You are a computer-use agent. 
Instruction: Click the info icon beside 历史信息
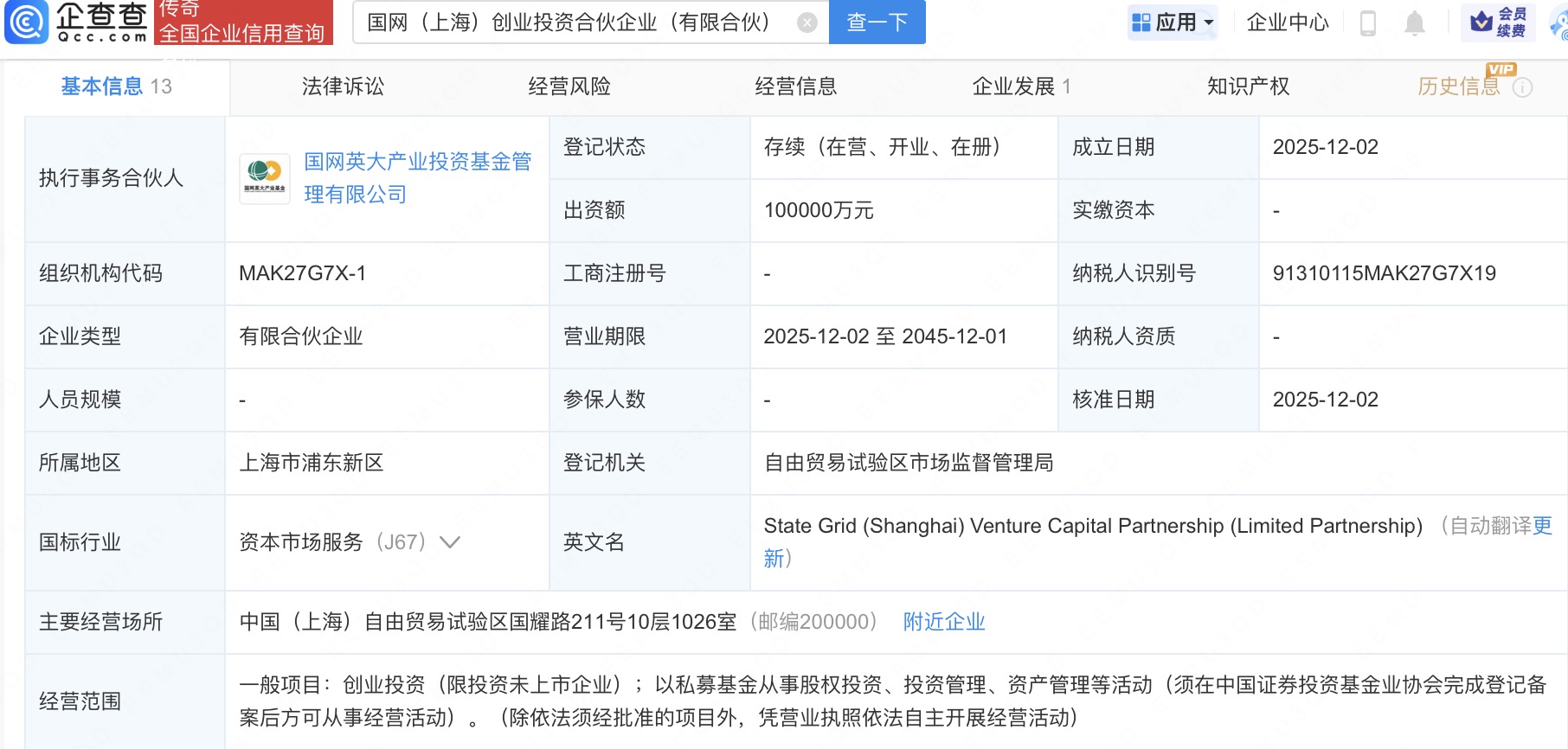(1523, 87)
